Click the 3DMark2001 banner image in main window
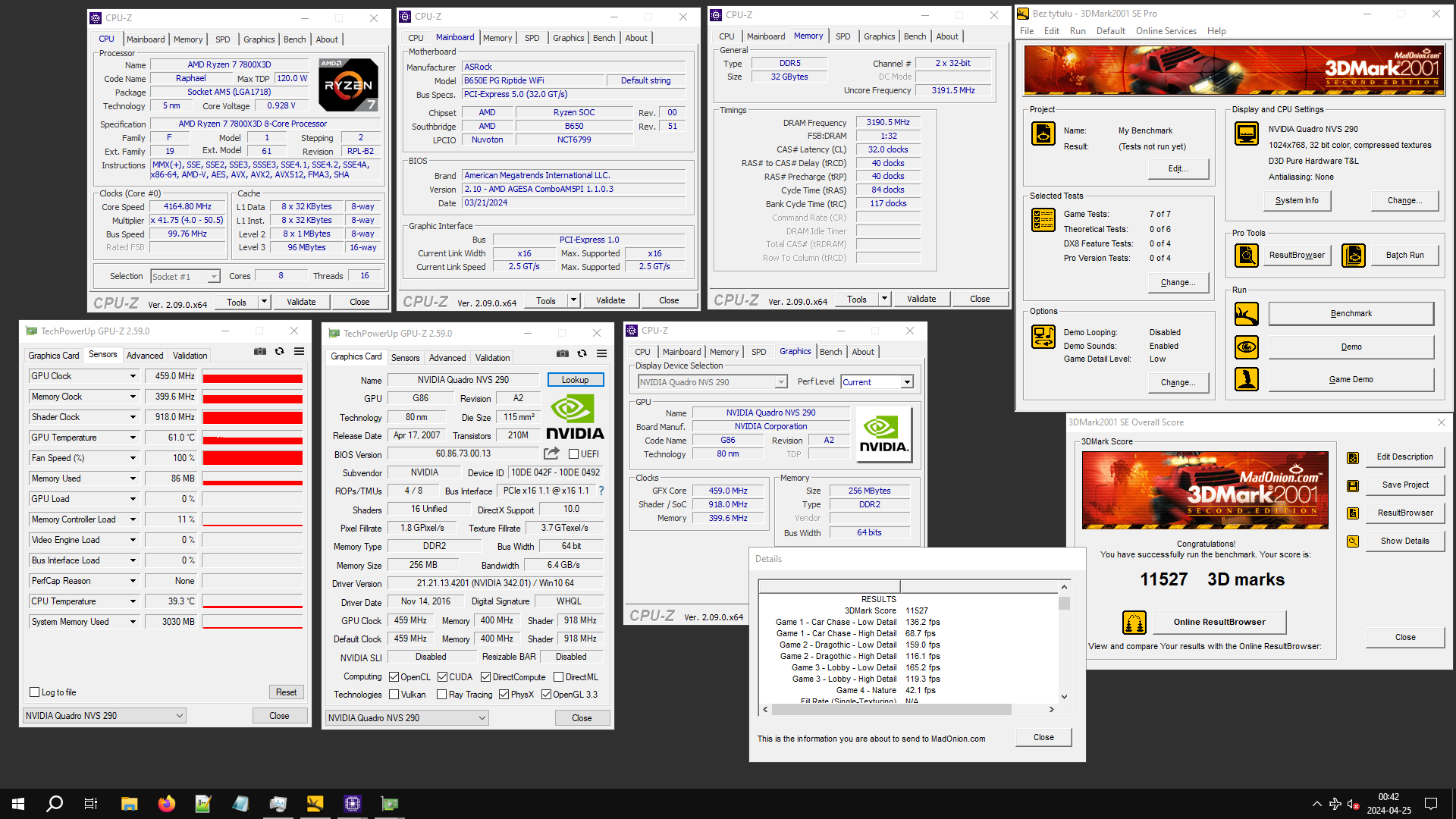This screenshot has width=1456, height=819. [x=1234, y=70]
